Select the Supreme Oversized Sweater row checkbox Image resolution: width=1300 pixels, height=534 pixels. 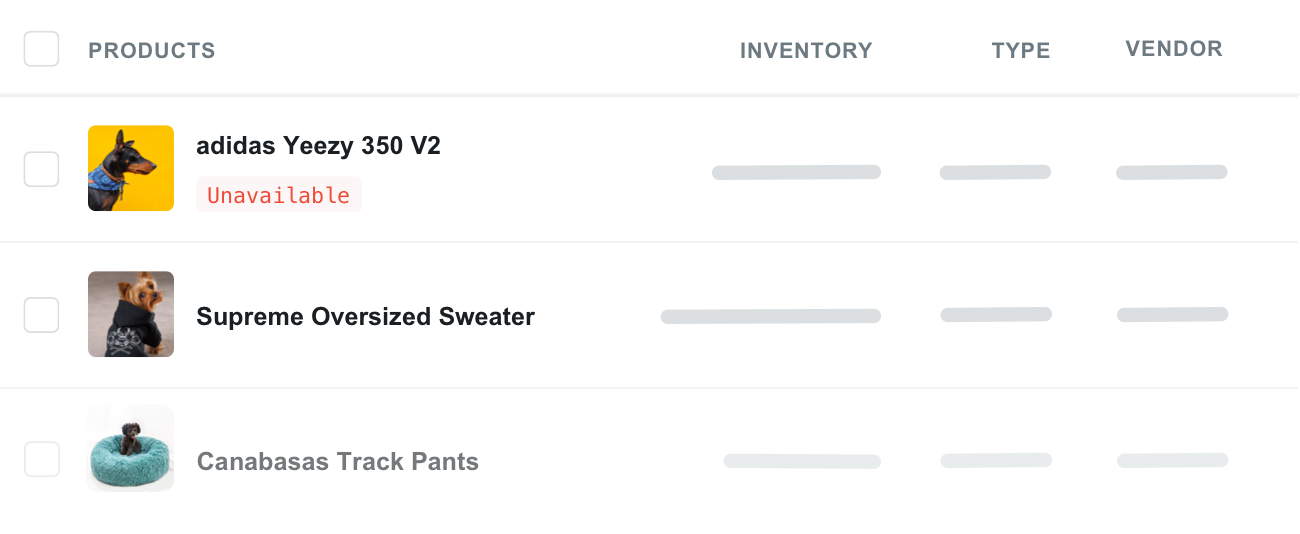pos(41,315)
